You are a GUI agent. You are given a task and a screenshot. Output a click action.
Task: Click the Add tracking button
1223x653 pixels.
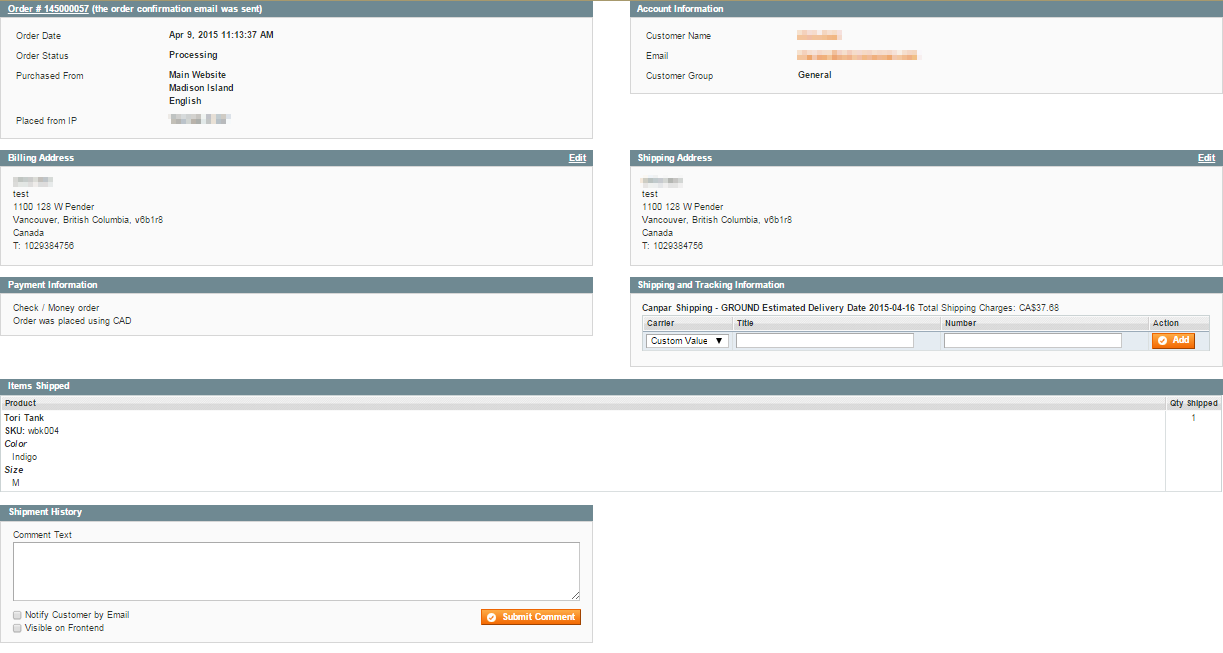pyautogui.click(x=1173, y=341)
